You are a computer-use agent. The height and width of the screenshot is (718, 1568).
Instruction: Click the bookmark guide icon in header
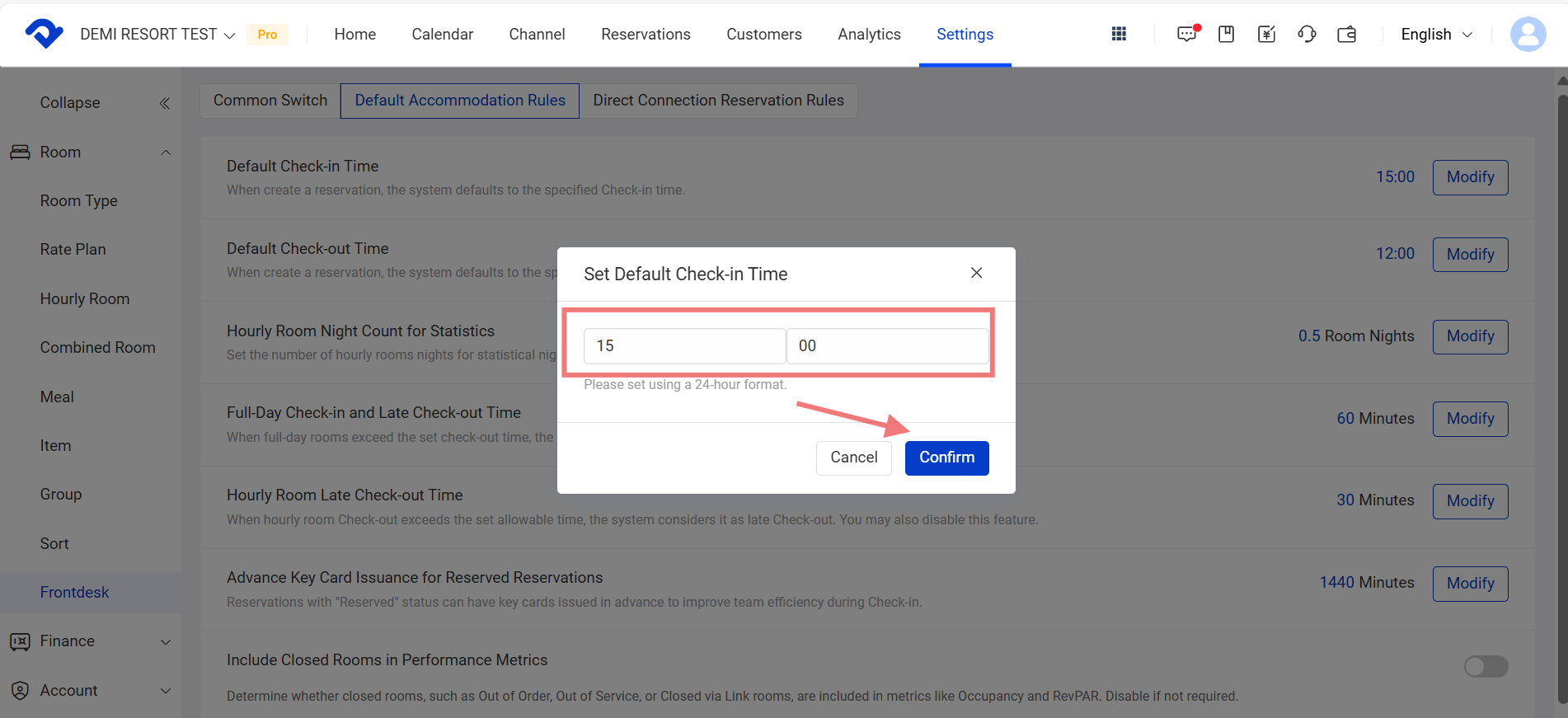point(1226,34)
